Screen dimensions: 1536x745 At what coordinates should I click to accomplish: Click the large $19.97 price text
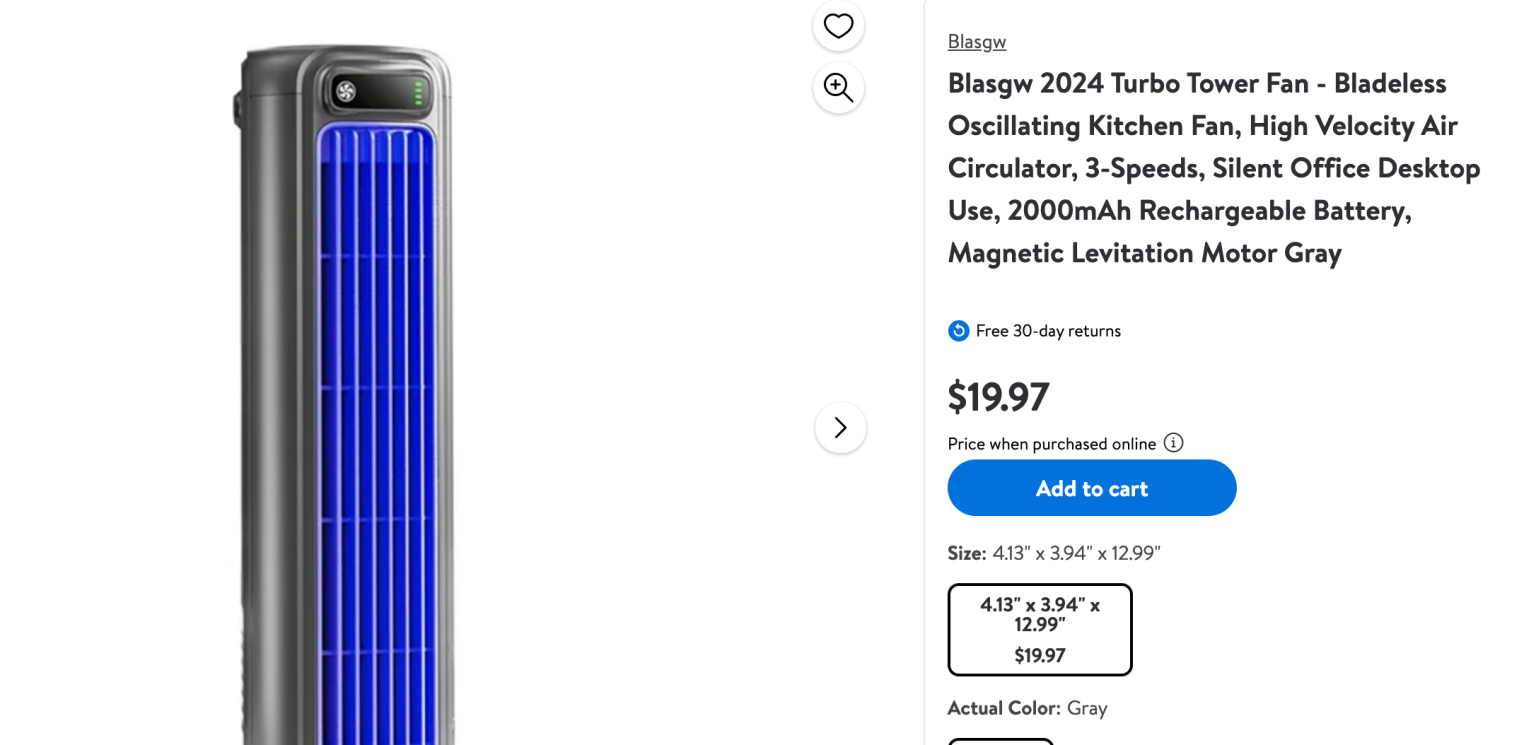click(x=998, y=397)
